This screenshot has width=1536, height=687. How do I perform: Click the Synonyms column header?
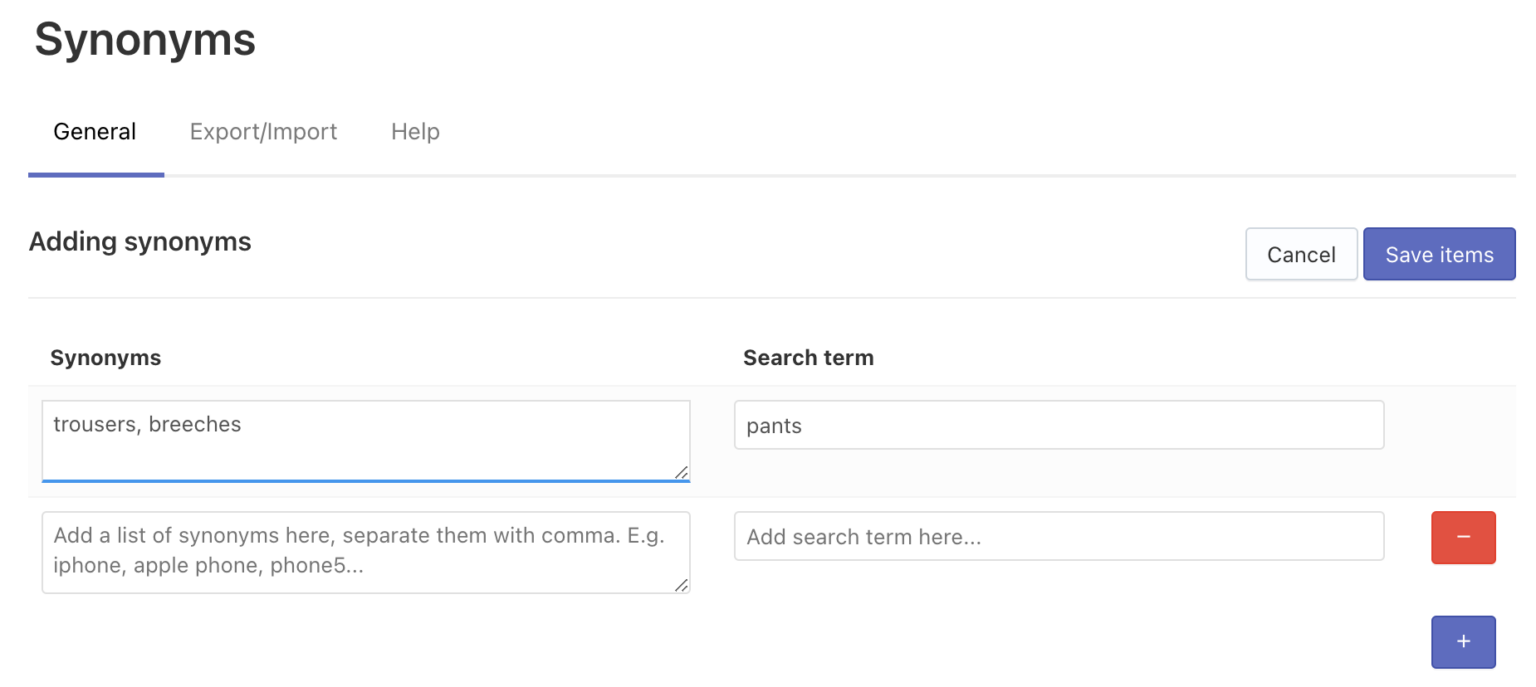click(x=105, y=357)
